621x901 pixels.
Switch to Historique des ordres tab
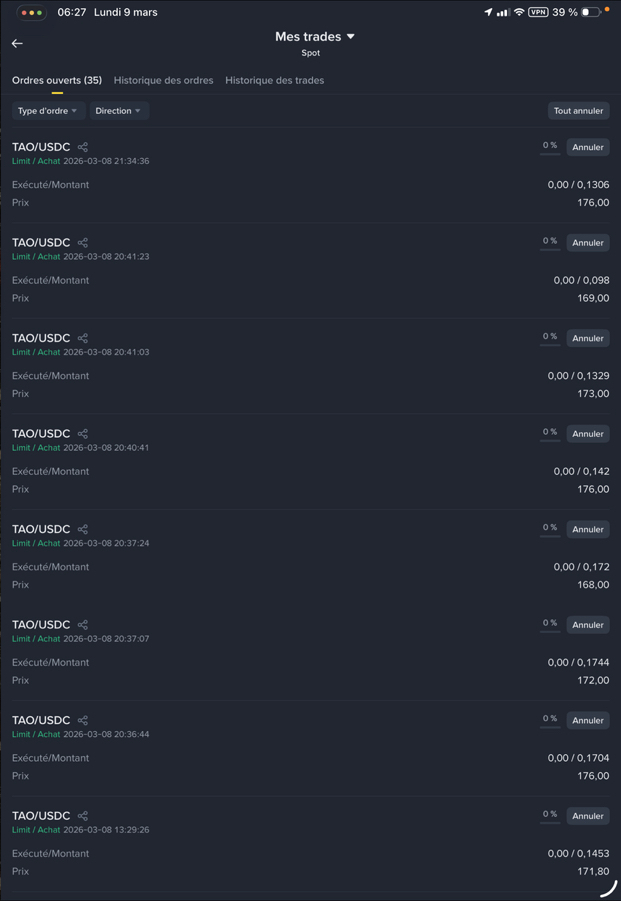pos(163,80)
